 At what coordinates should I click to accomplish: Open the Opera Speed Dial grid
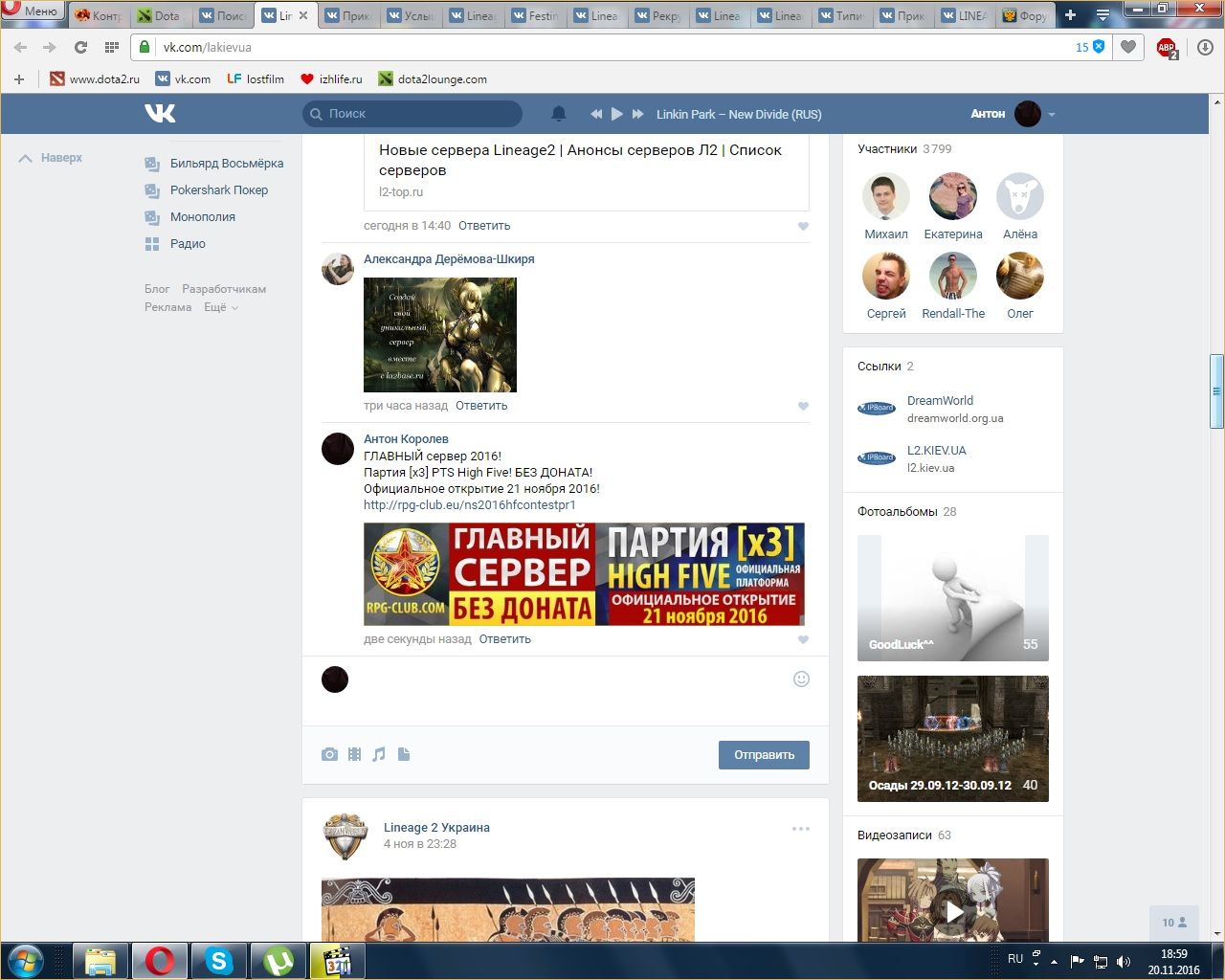111,47
